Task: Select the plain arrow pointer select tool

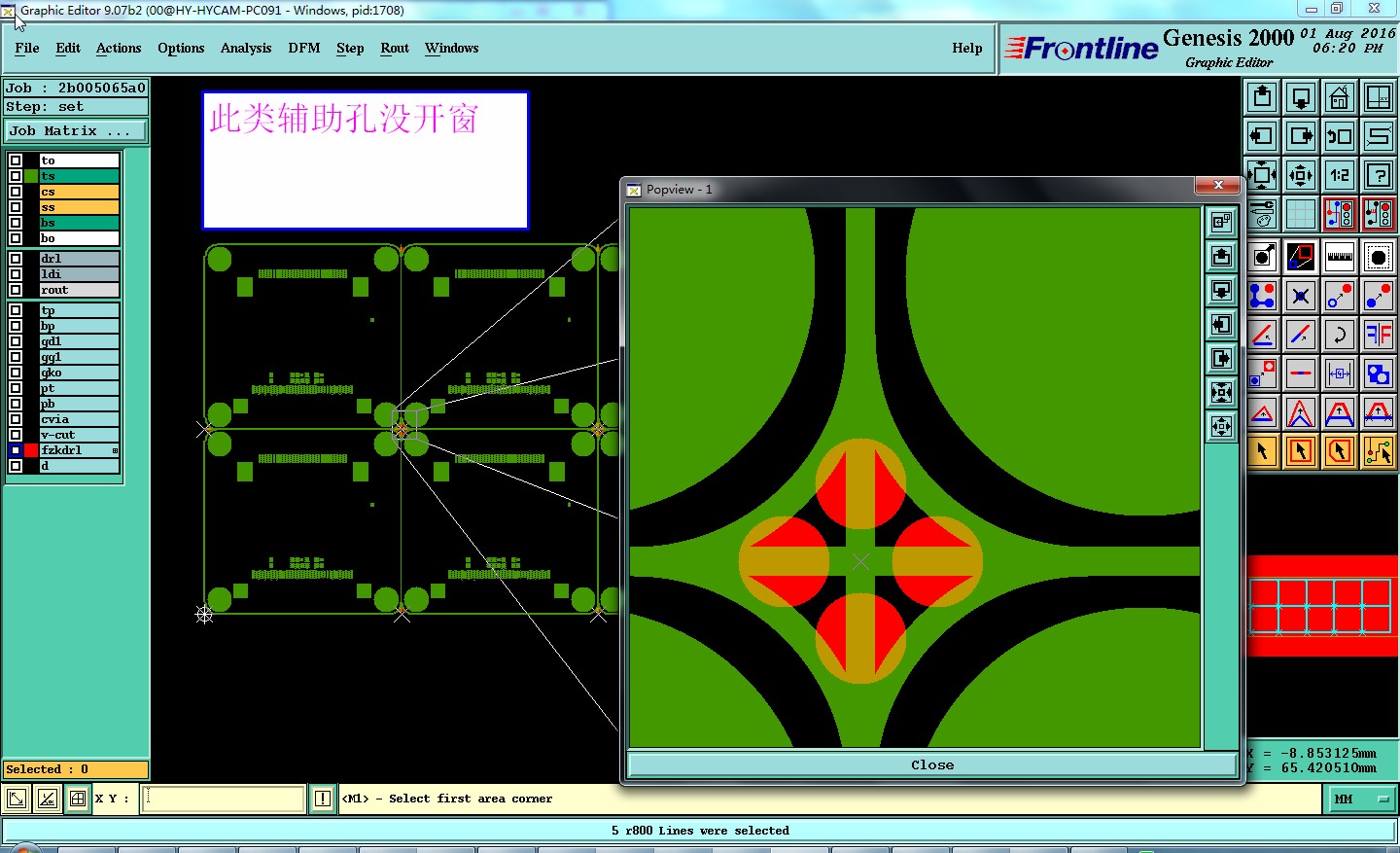Action: pyautogui.click(x=1262, y=451)
